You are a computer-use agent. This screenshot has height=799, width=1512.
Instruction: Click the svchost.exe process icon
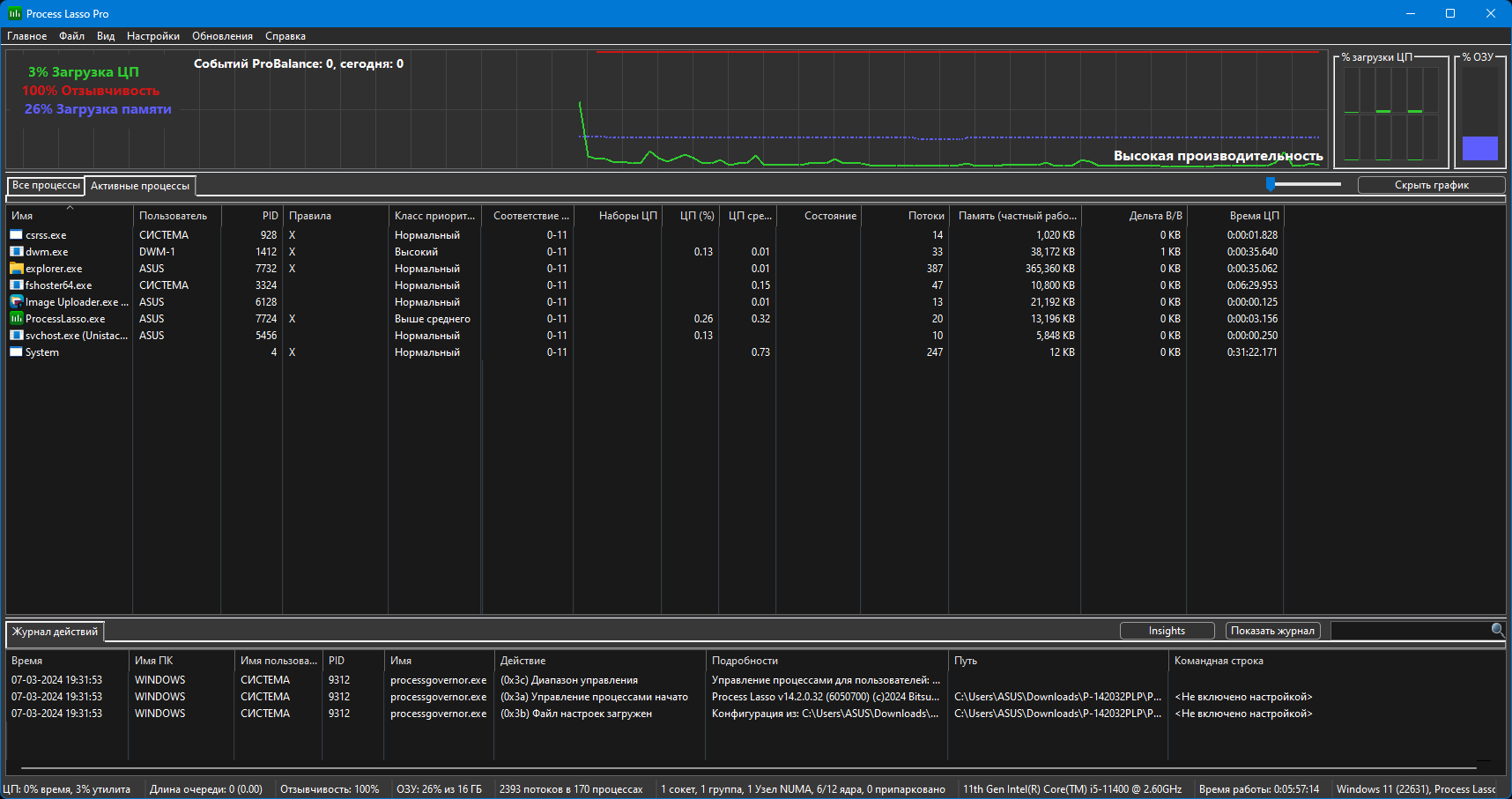click(x=16, y=336)
